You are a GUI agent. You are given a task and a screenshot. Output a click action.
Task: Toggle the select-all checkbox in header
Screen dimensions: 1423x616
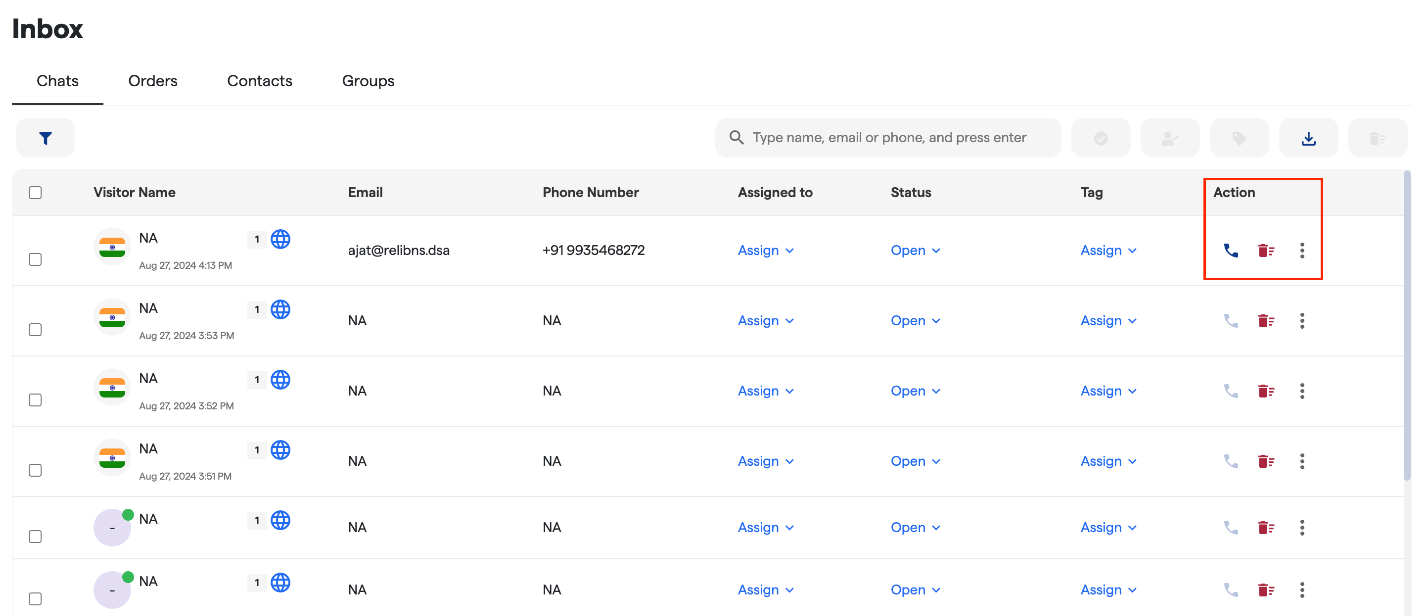(35, 192)
